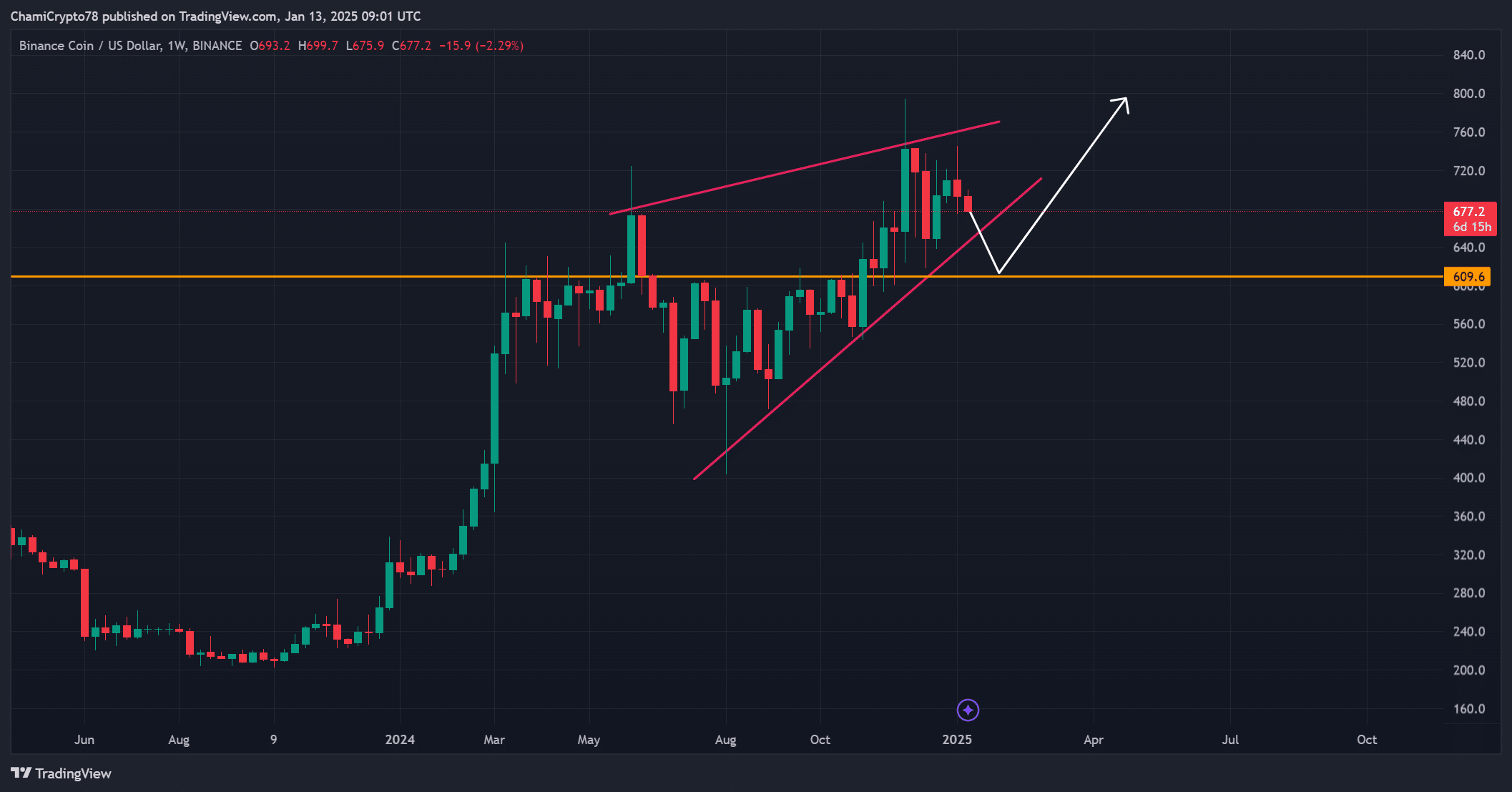Click the 9 label on time axis

(x=273, y=740)
